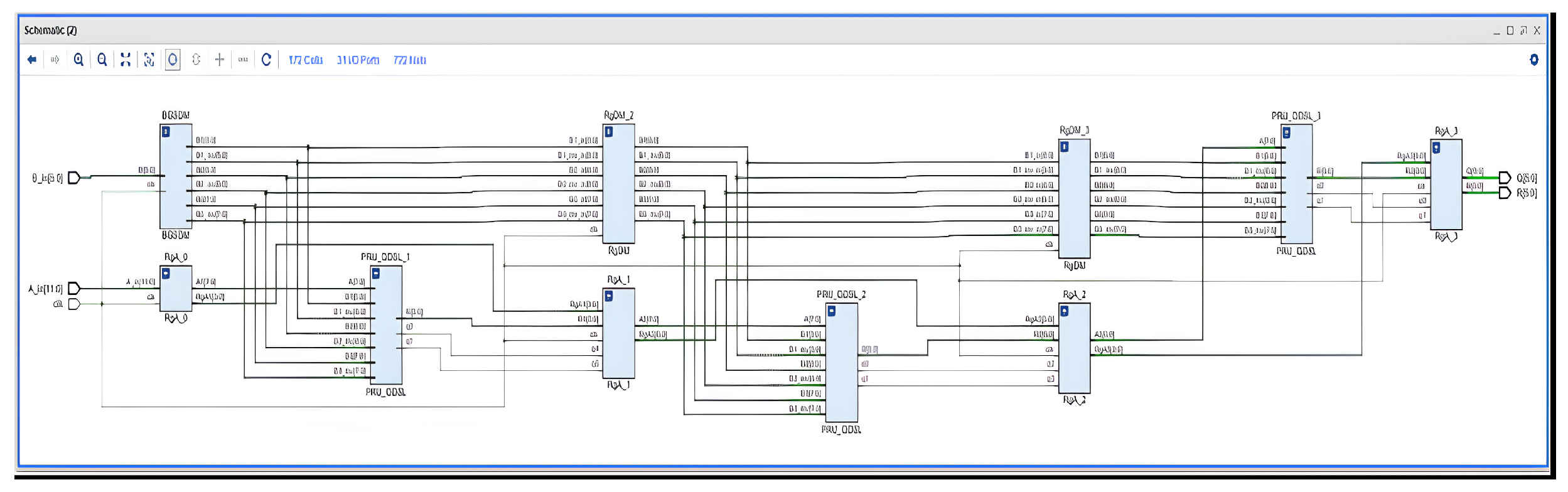Click the Select Area icon

click(149, 60)
